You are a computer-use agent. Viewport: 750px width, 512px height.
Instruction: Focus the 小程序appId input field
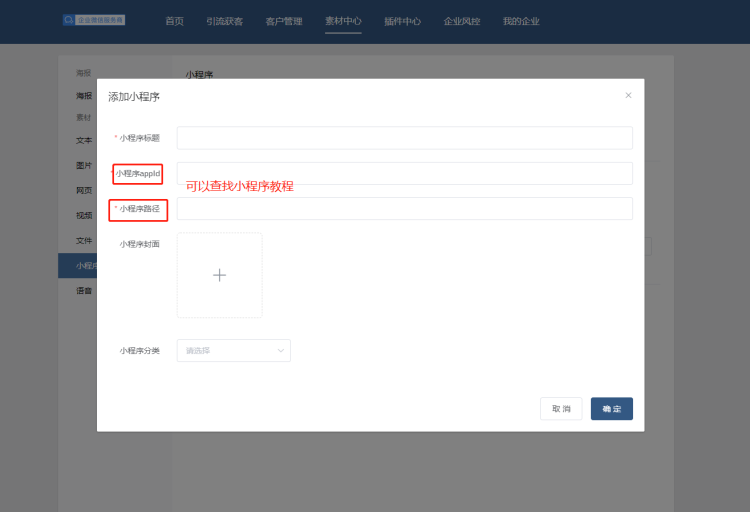point(404,173)
